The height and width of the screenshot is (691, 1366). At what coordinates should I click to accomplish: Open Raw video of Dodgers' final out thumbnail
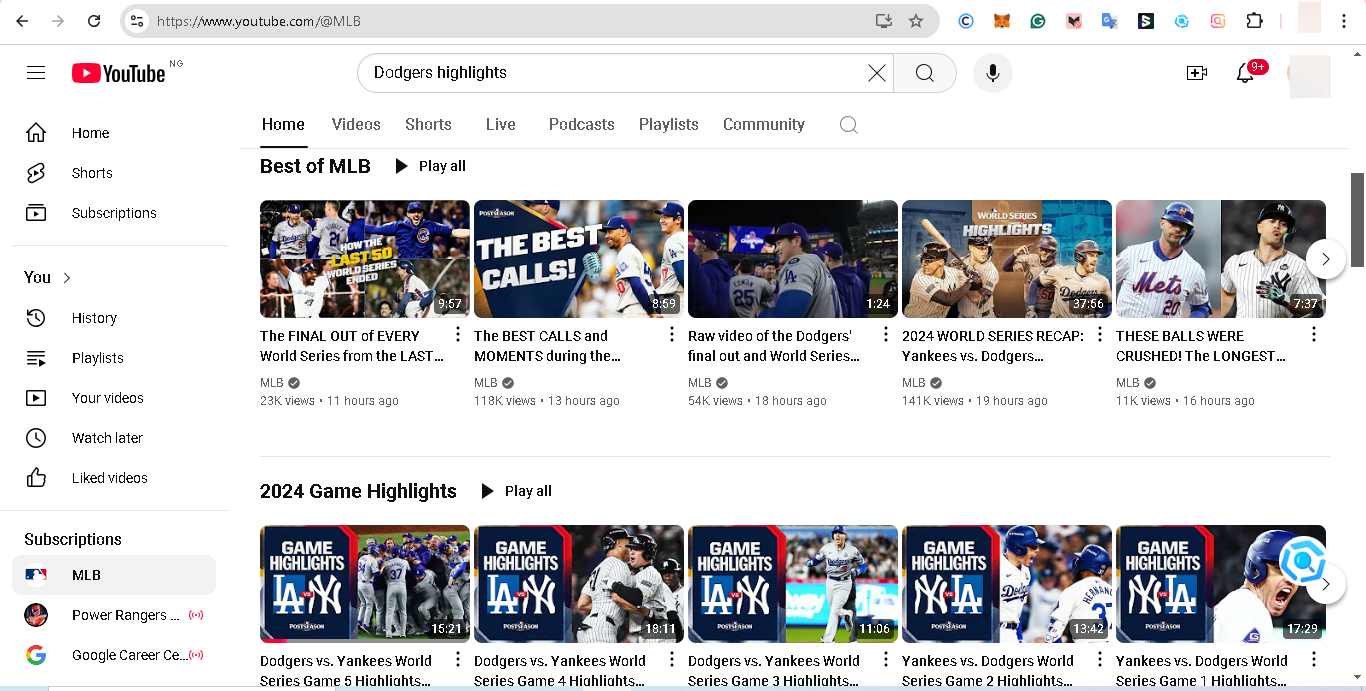tap(793, 259)
